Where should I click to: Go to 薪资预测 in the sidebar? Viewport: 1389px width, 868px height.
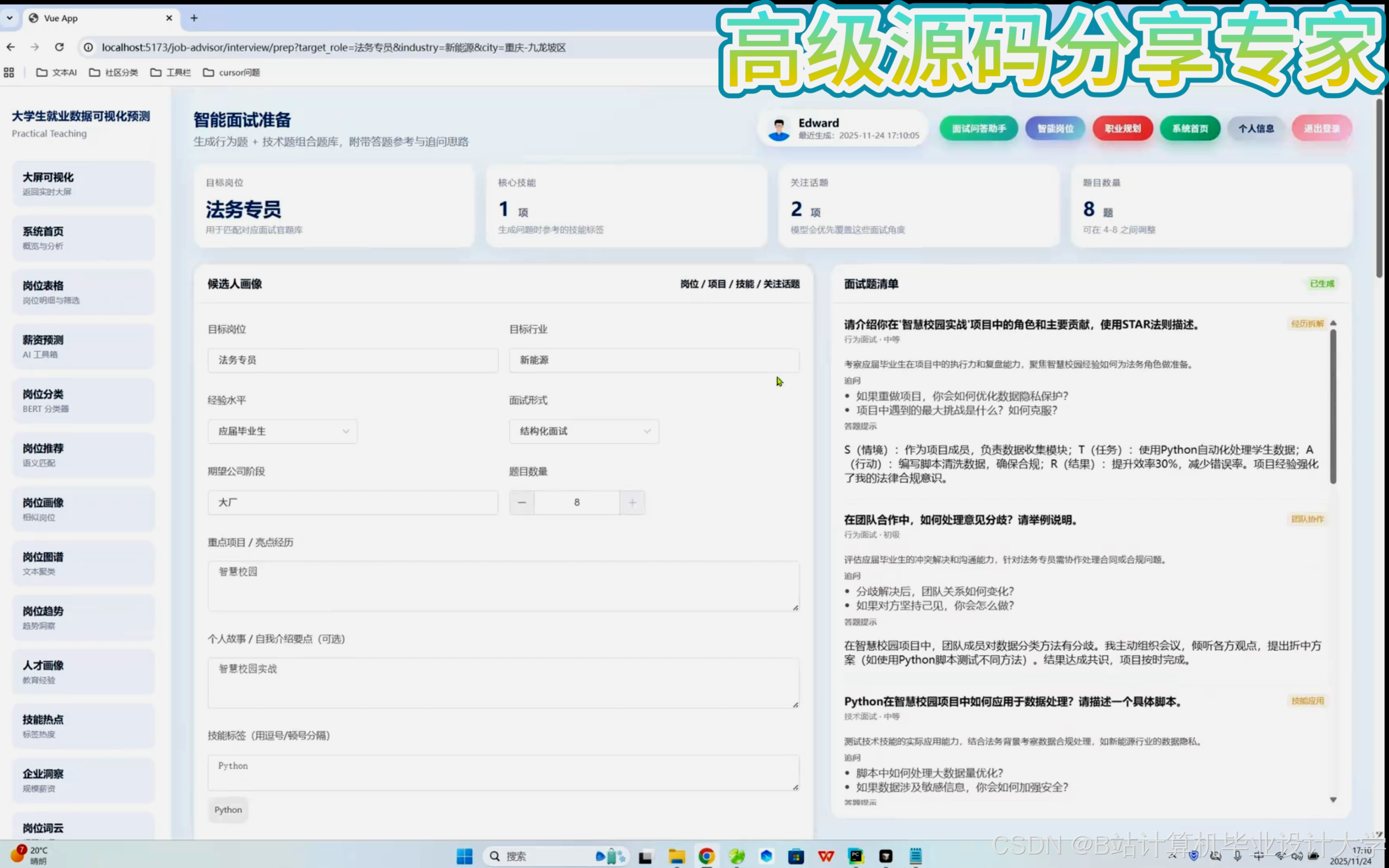coord(83,346)
